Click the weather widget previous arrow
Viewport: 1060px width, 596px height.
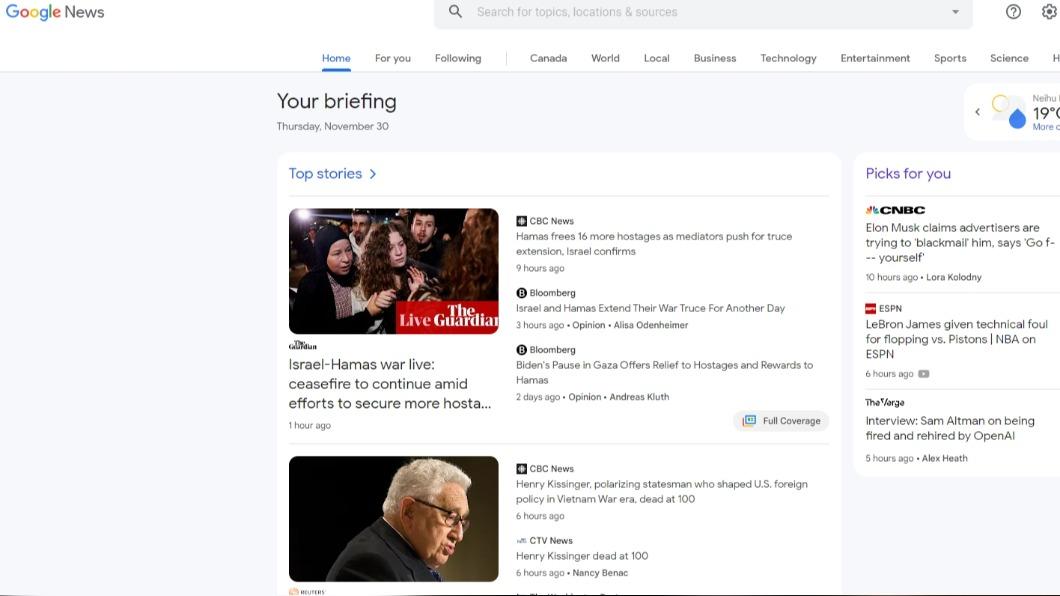tap(977, 111)
